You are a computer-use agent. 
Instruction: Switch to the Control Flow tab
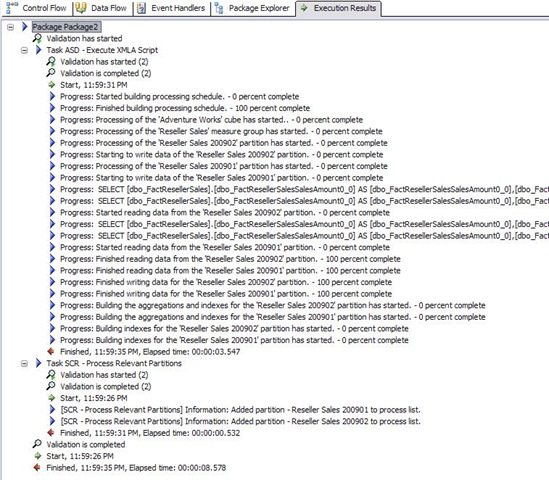[x=37, y=8]
